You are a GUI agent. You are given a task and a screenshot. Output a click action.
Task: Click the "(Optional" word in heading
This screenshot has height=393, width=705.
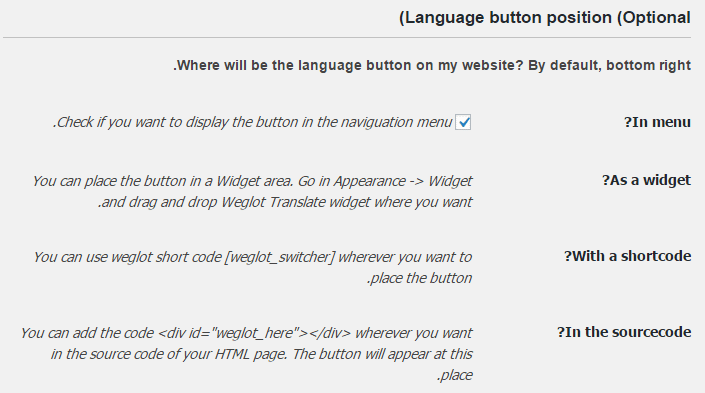pos(654,18)
